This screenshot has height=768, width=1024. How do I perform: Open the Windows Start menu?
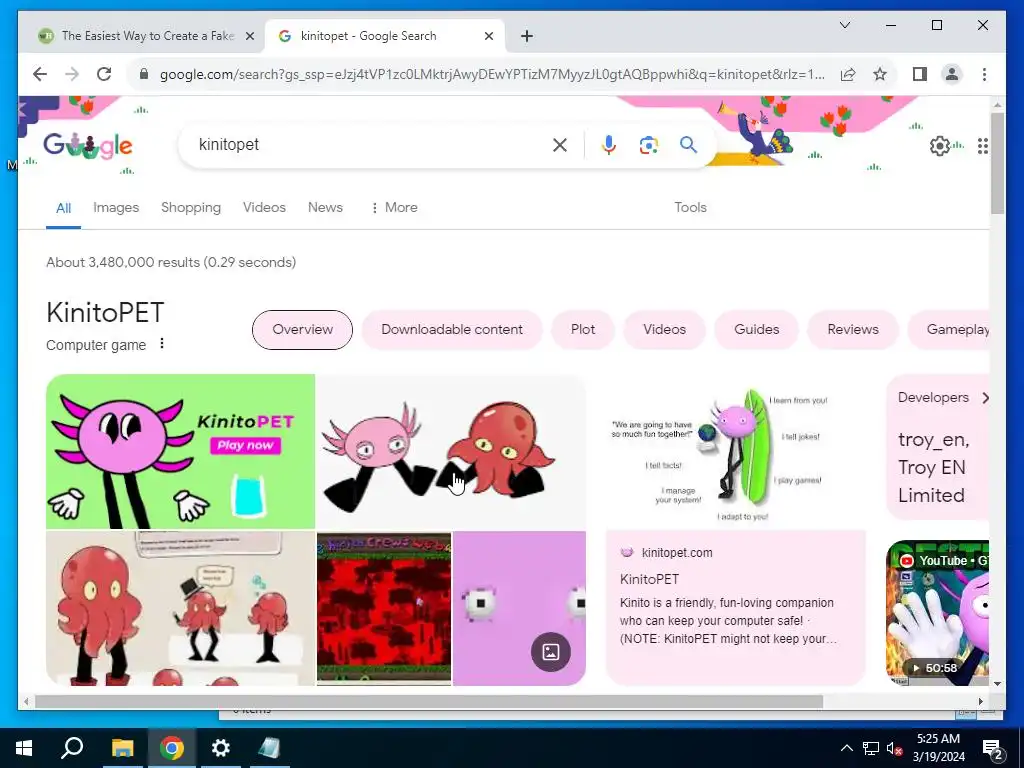(x=24, y=748)
